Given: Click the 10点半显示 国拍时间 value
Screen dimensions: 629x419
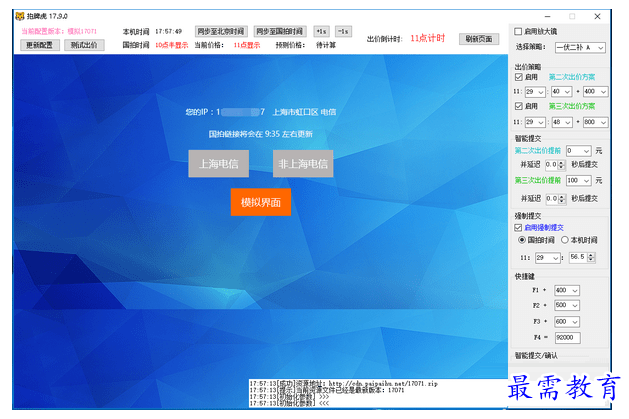Looking at the screenshot, I should click(x=172, y=45).
